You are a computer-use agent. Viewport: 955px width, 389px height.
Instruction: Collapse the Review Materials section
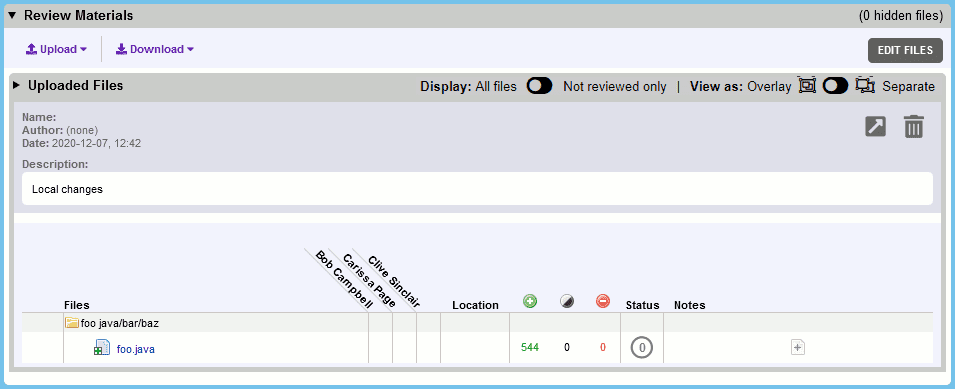[12, 16]
